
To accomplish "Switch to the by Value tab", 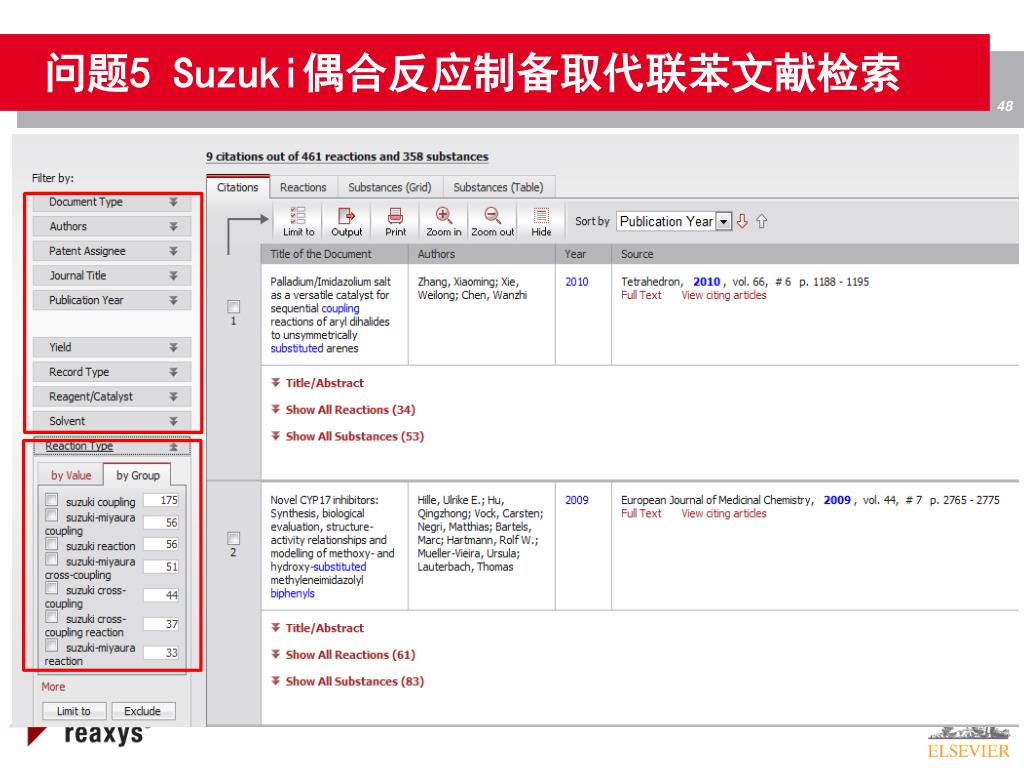I will point(71,475).
